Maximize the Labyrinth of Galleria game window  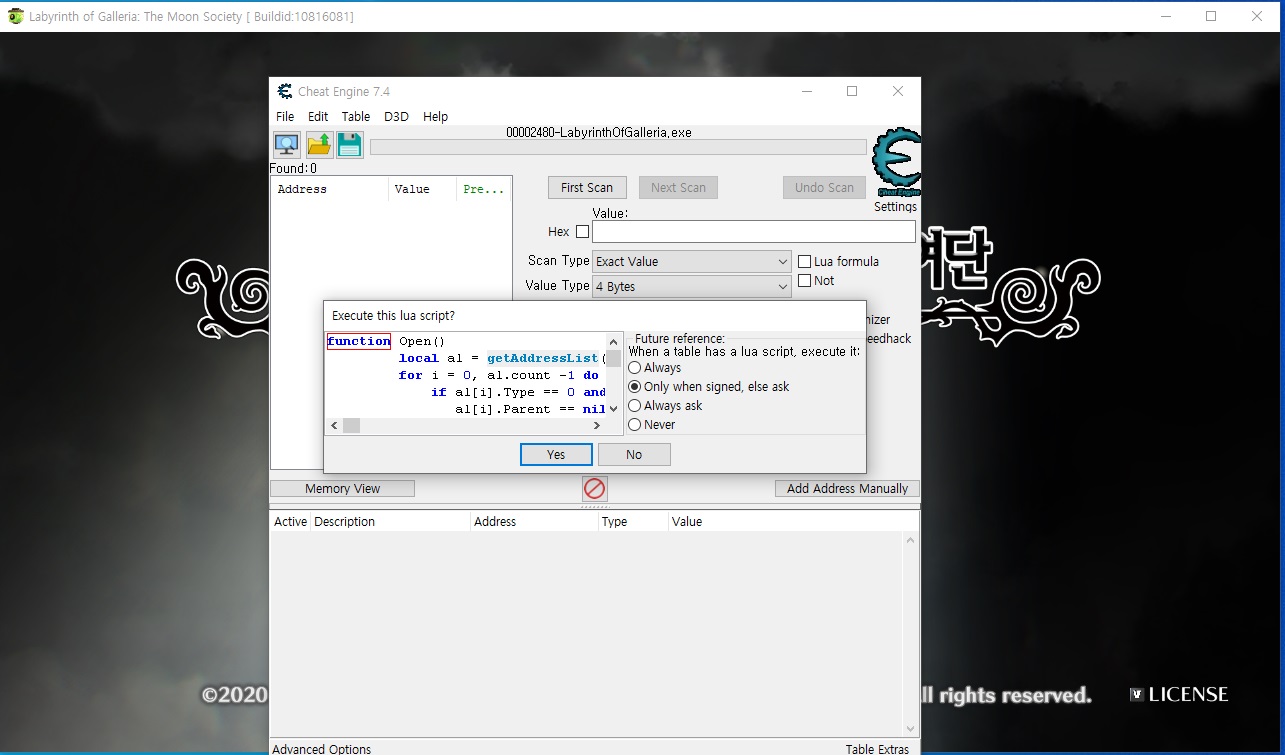pos(1211,16)
